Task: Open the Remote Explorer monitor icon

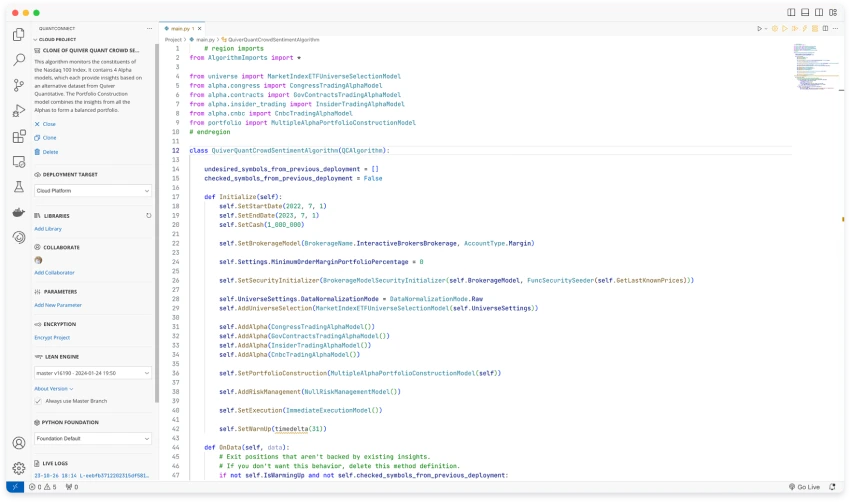Action: click(18, 162)
